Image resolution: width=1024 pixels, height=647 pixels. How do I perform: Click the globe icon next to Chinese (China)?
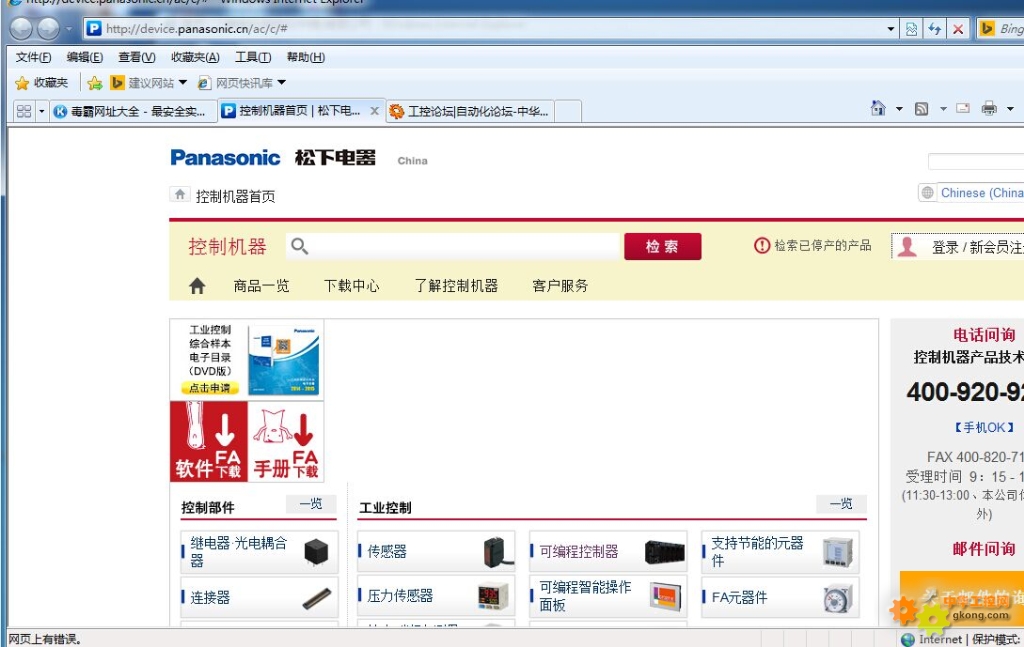click(x=927, y=193)
